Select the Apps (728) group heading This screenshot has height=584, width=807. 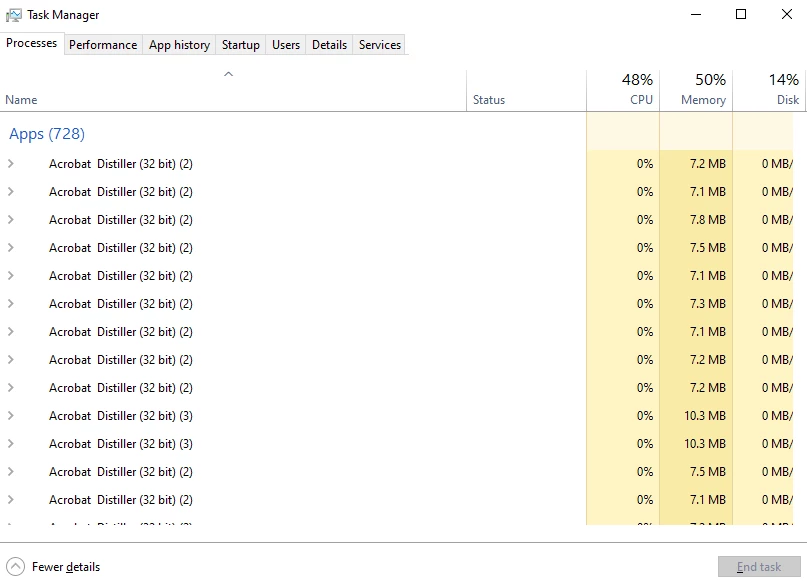coord(47,134)
